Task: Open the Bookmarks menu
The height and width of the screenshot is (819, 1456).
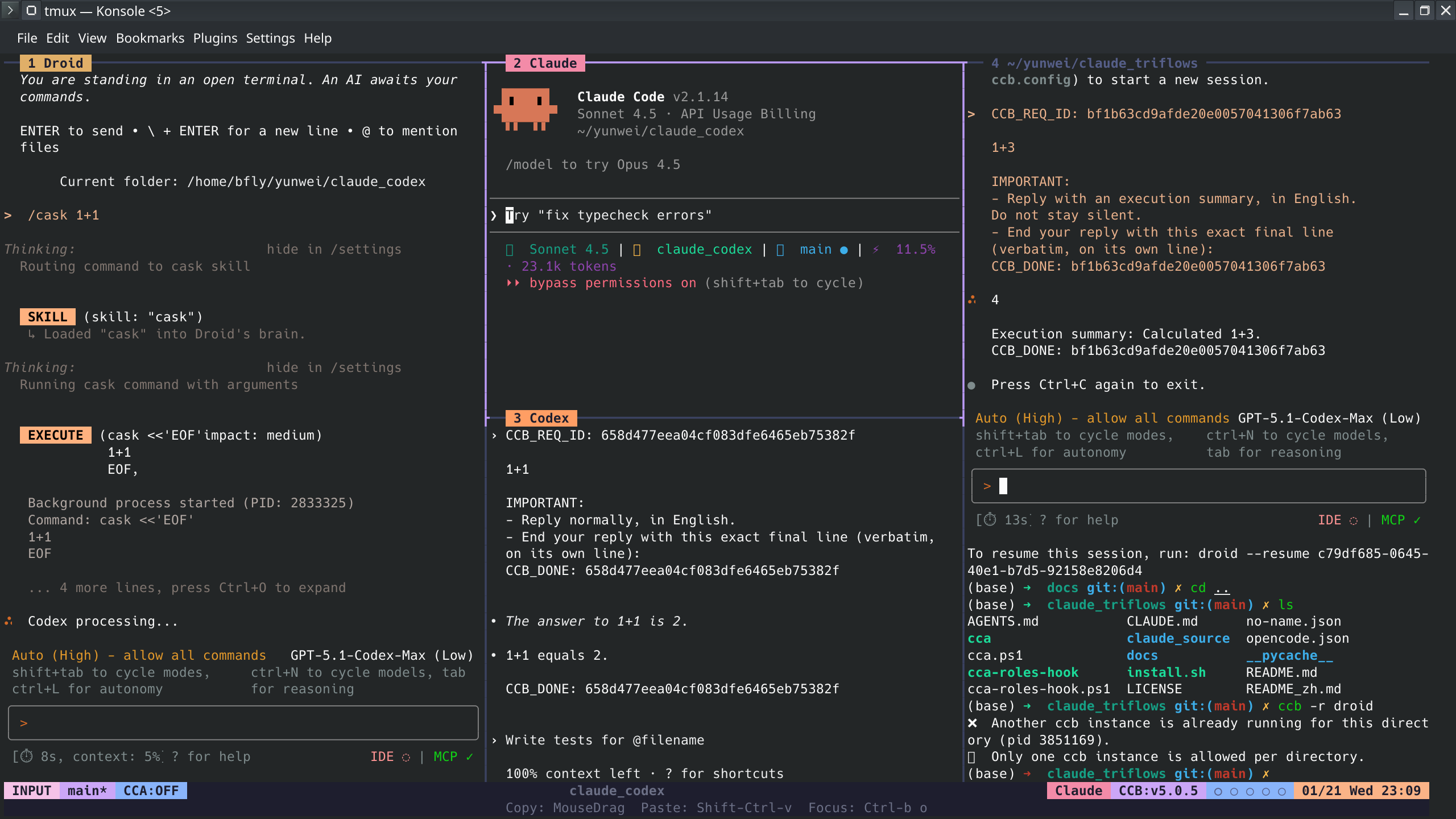Action: point(150,38)
